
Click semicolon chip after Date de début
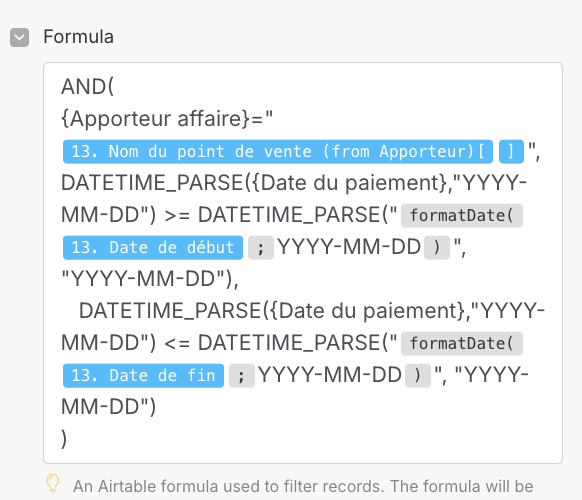point(261,247)
